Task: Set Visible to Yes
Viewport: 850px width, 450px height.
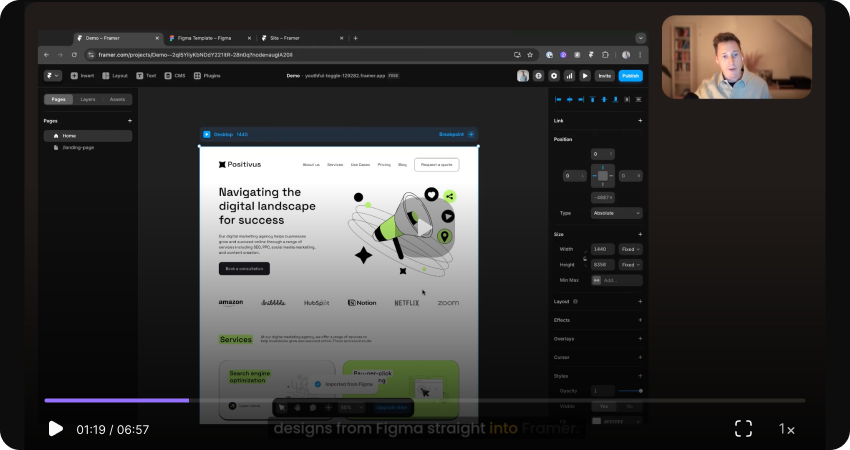Action: tap(603, 406)
